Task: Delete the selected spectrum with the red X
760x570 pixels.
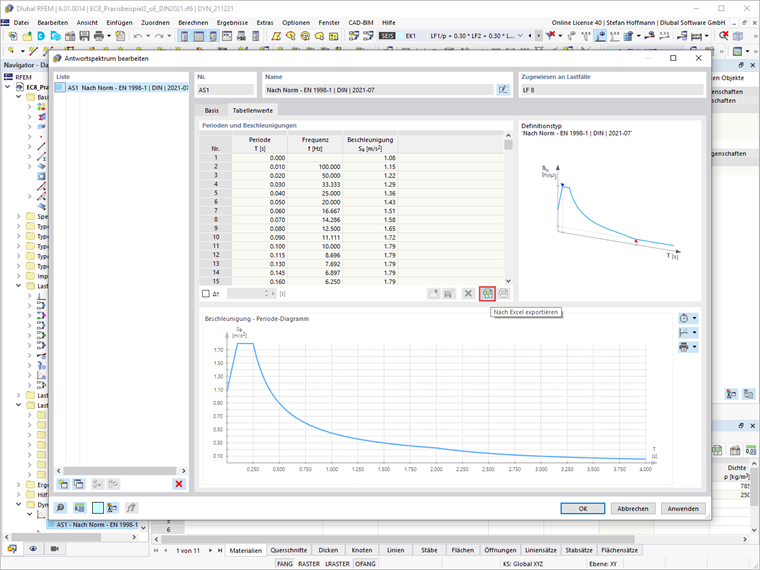Action: pyautogui.click(x=179, y=484)
